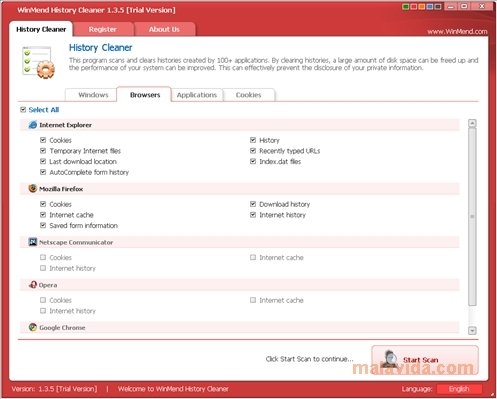
Task: Maximize the WinMend window
Action: (x=464, y=7)
